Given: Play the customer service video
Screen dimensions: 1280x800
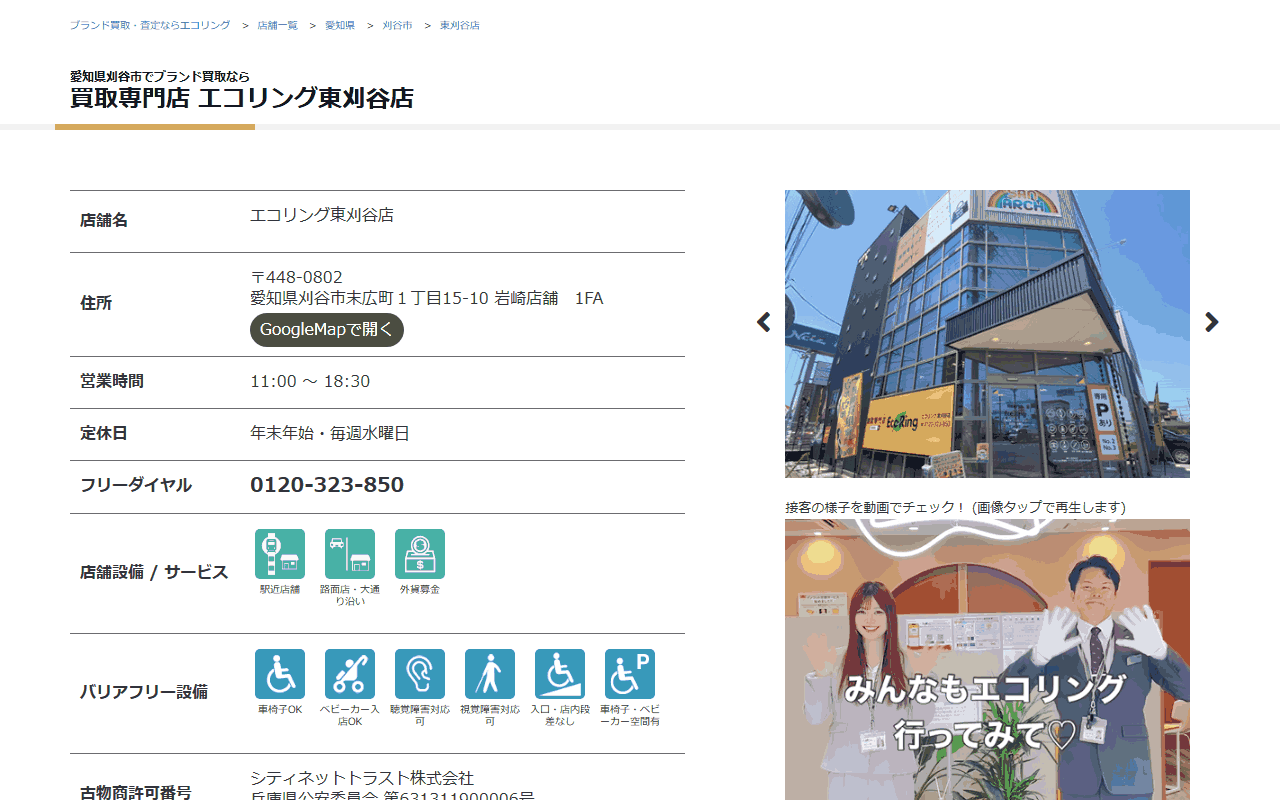Looking at the screenshot, I should (987, 660).
